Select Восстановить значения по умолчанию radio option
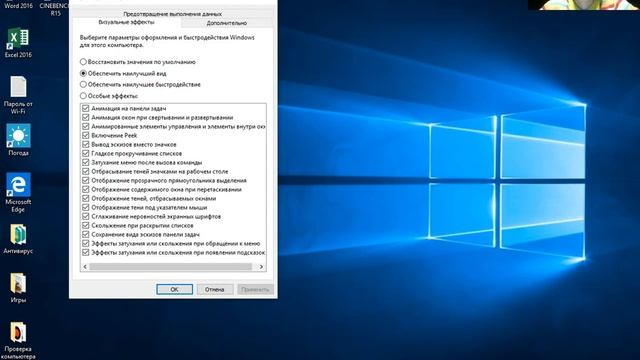 pos(83,62)
